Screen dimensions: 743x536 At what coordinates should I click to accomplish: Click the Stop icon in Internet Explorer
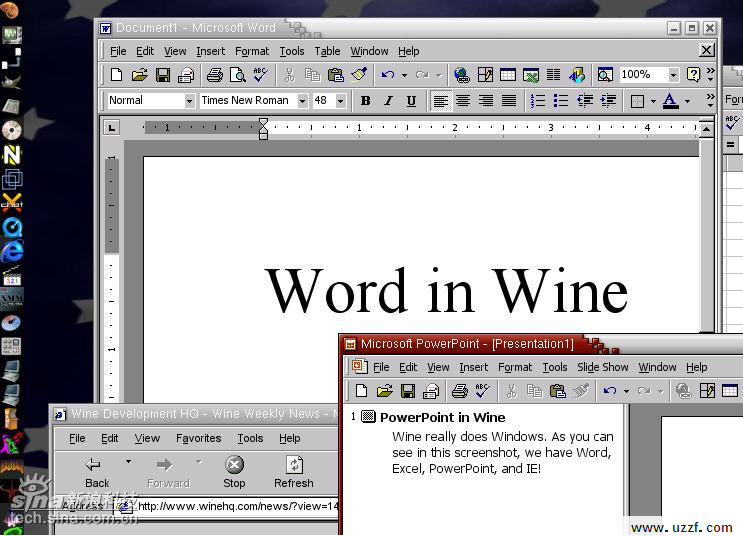pos(234,465)
